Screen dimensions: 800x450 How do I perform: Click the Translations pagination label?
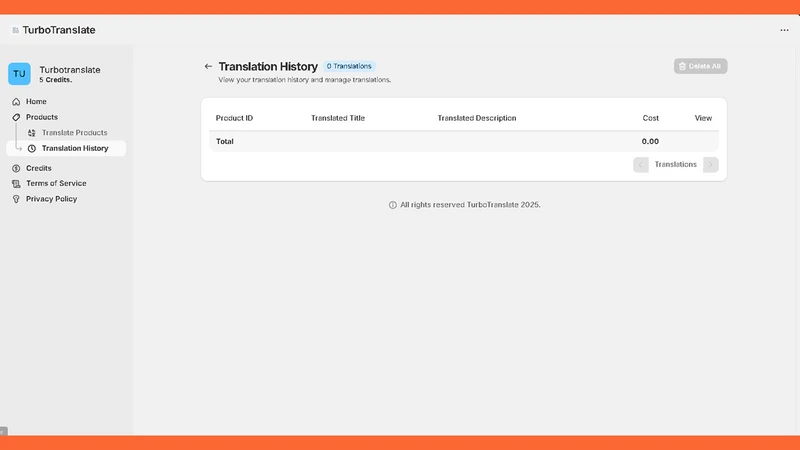676,164
